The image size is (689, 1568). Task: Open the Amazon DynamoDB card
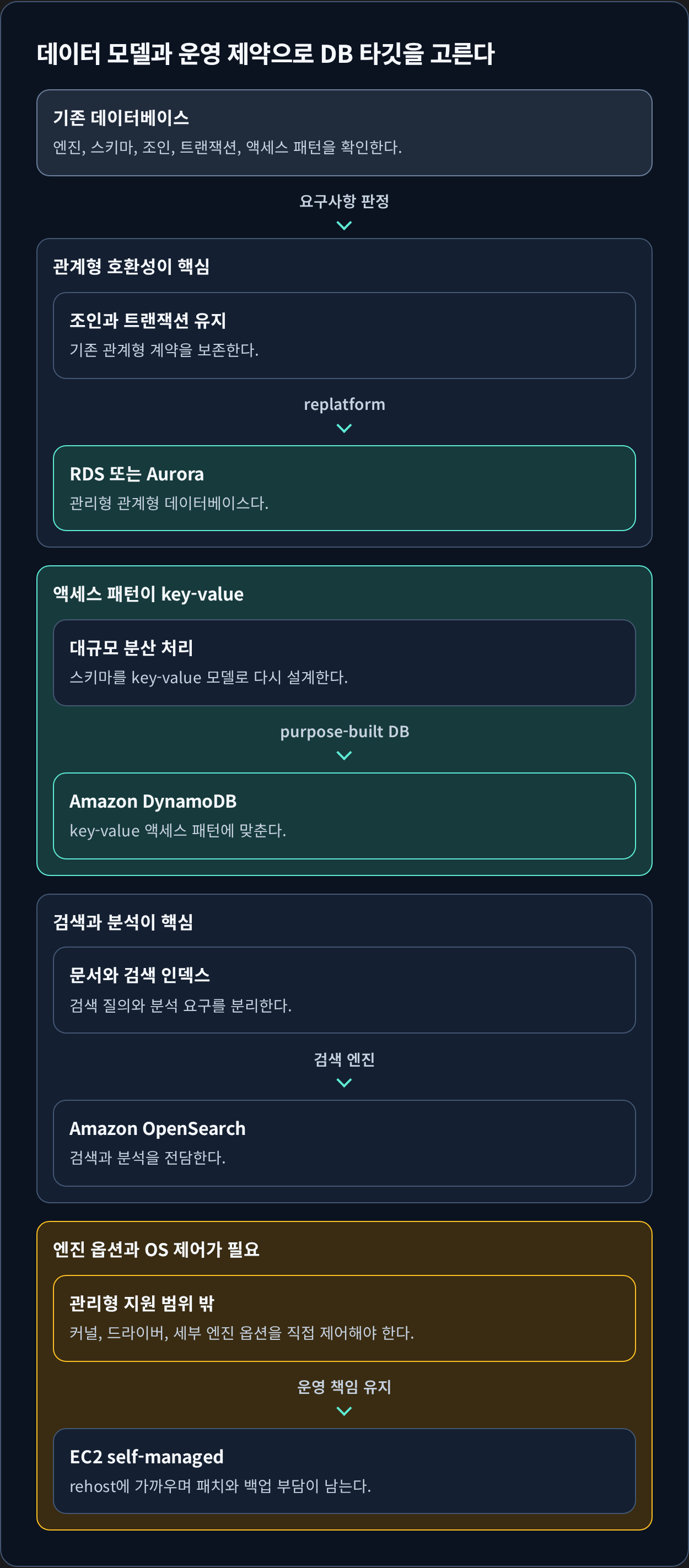pos(344,815)
